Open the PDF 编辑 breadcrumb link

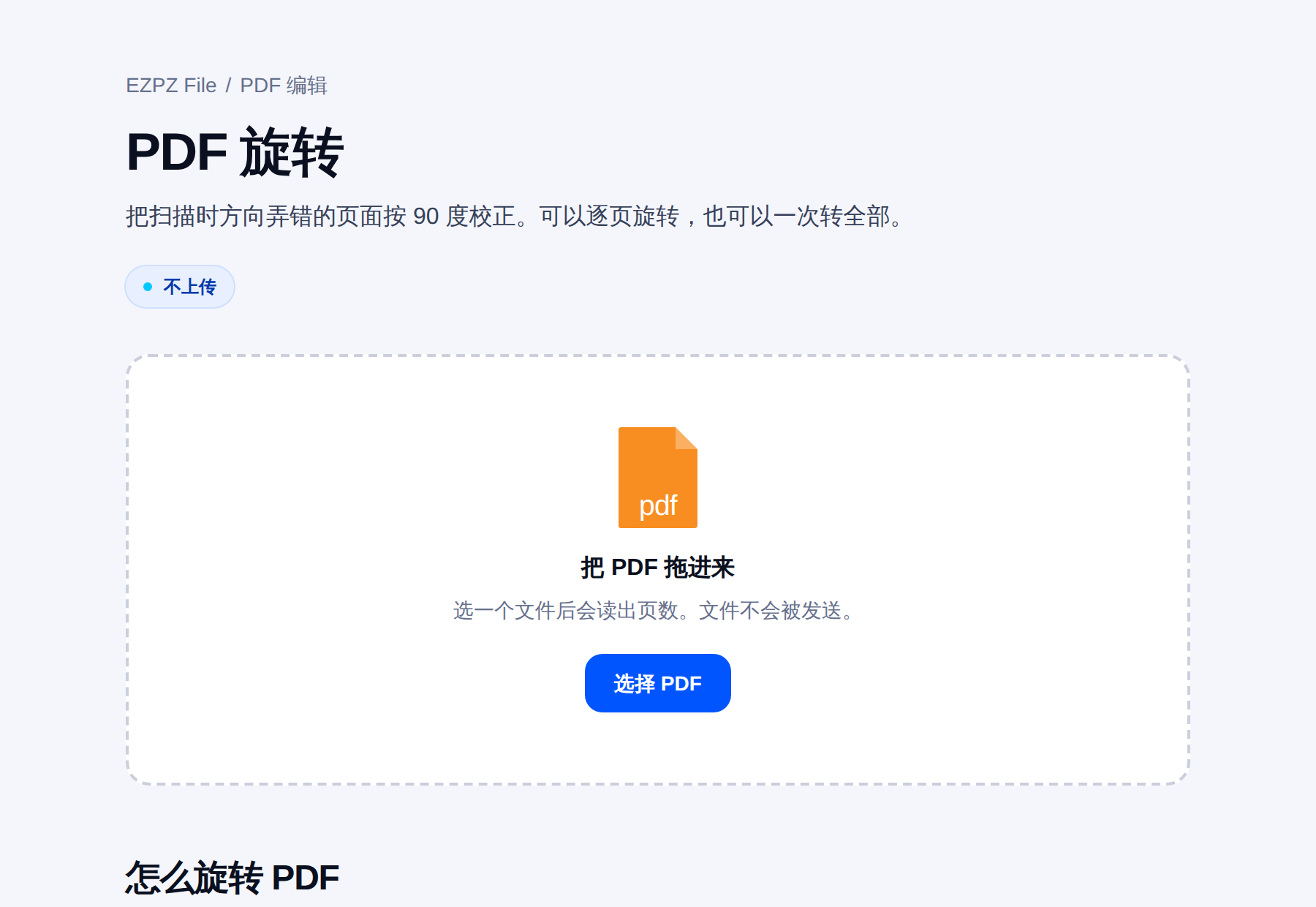click(x=284, y=86)
